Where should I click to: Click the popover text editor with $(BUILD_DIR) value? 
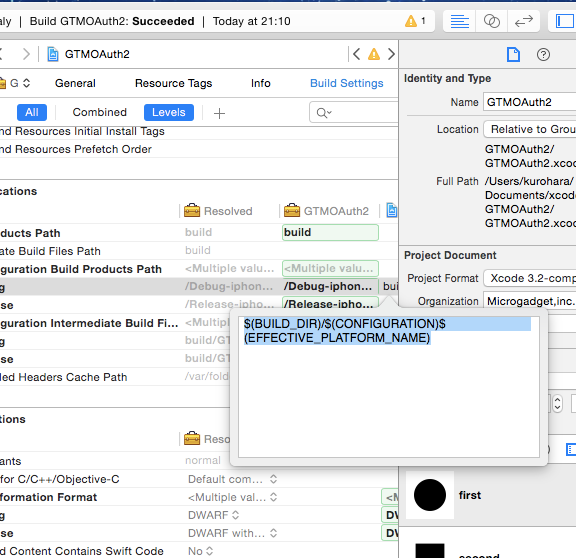[389, 387]
